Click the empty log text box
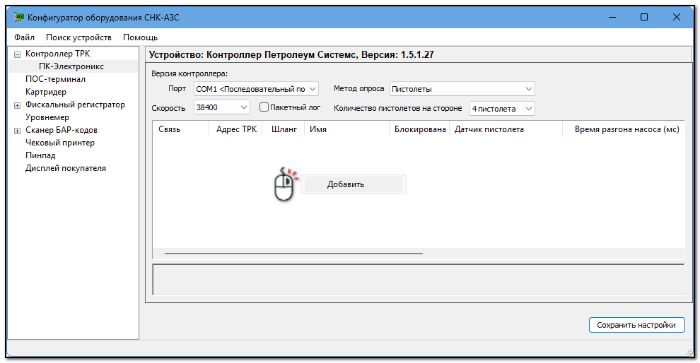Image resolution: width=700 pixels, height=363 pixels. [418, 280]
